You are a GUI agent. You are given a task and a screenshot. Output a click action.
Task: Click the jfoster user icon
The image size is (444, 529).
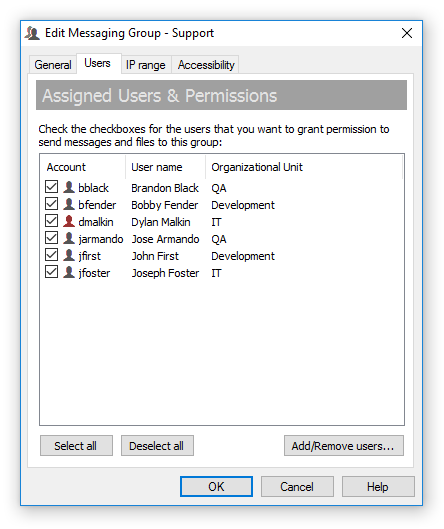click(x=69, y=272)
